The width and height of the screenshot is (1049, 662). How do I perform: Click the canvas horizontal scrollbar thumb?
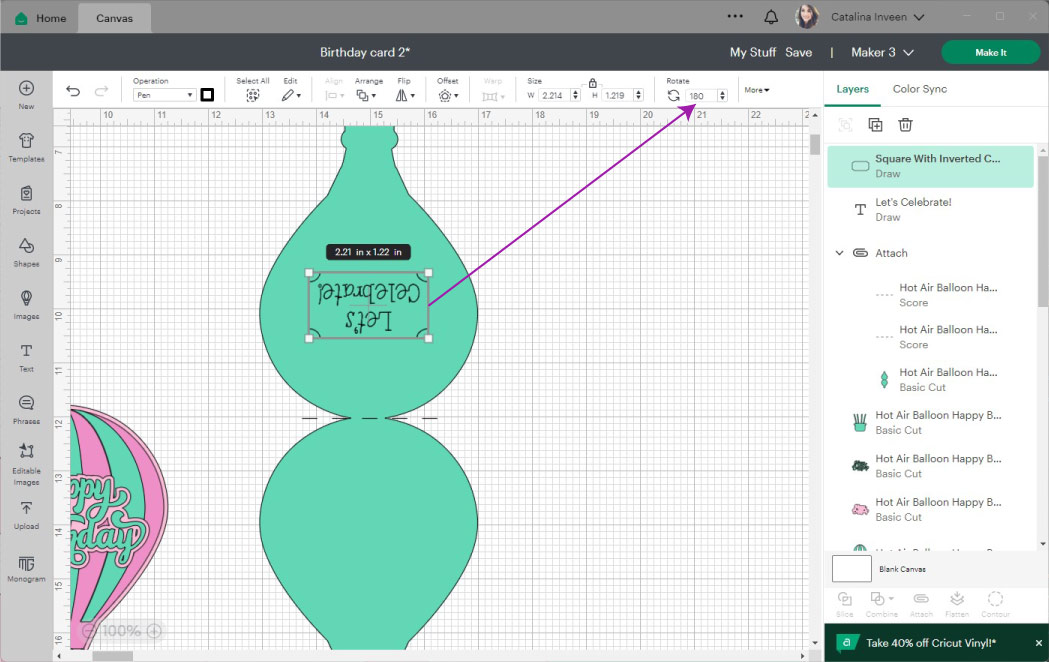tap(112, 656)
